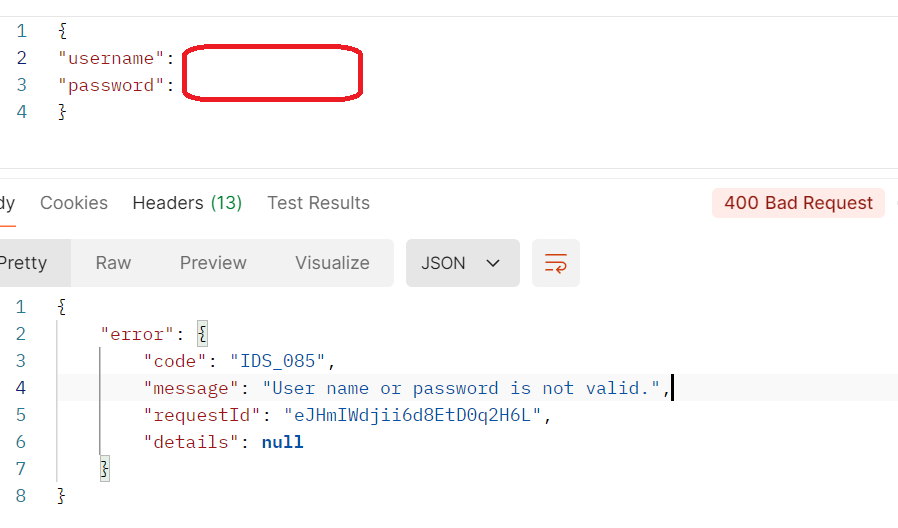This screenshot has width=898, height=528.
Task: Select the Raw view tab
Action: pos(113,263)
